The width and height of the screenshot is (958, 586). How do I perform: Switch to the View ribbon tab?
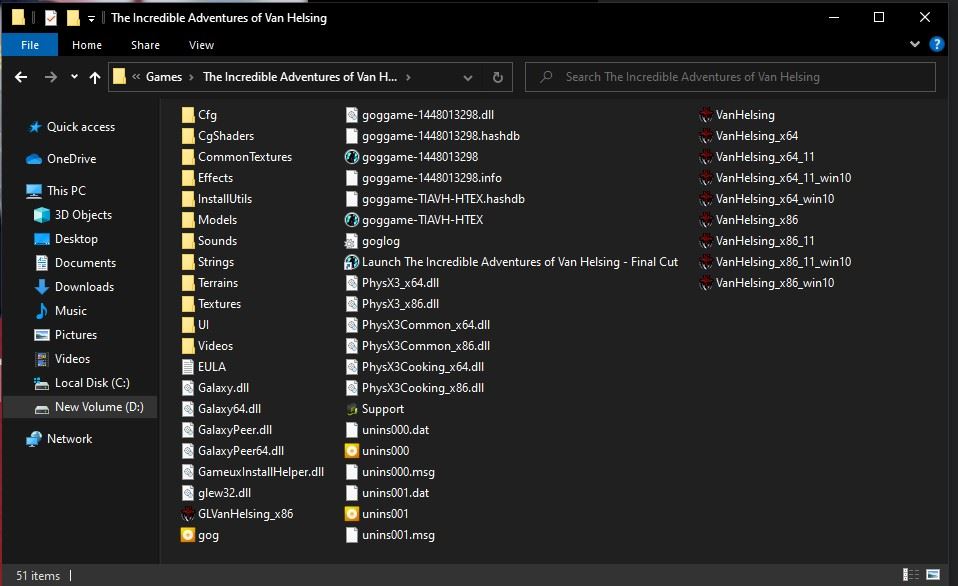pos(201,45)
